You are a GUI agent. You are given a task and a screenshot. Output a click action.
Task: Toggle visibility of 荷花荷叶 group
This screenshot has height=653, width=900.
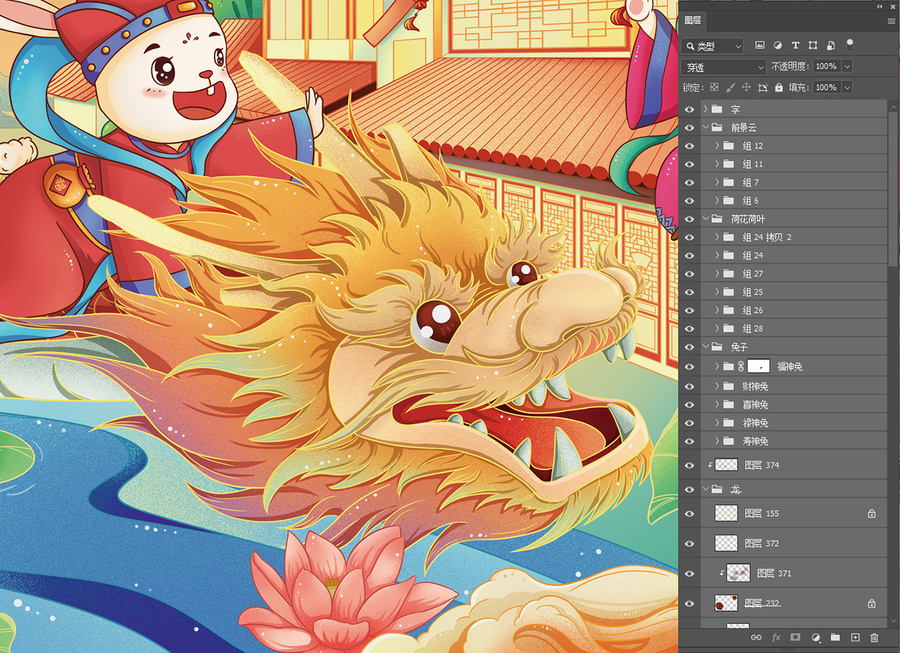pyautogui.click(x=689, y=219)
